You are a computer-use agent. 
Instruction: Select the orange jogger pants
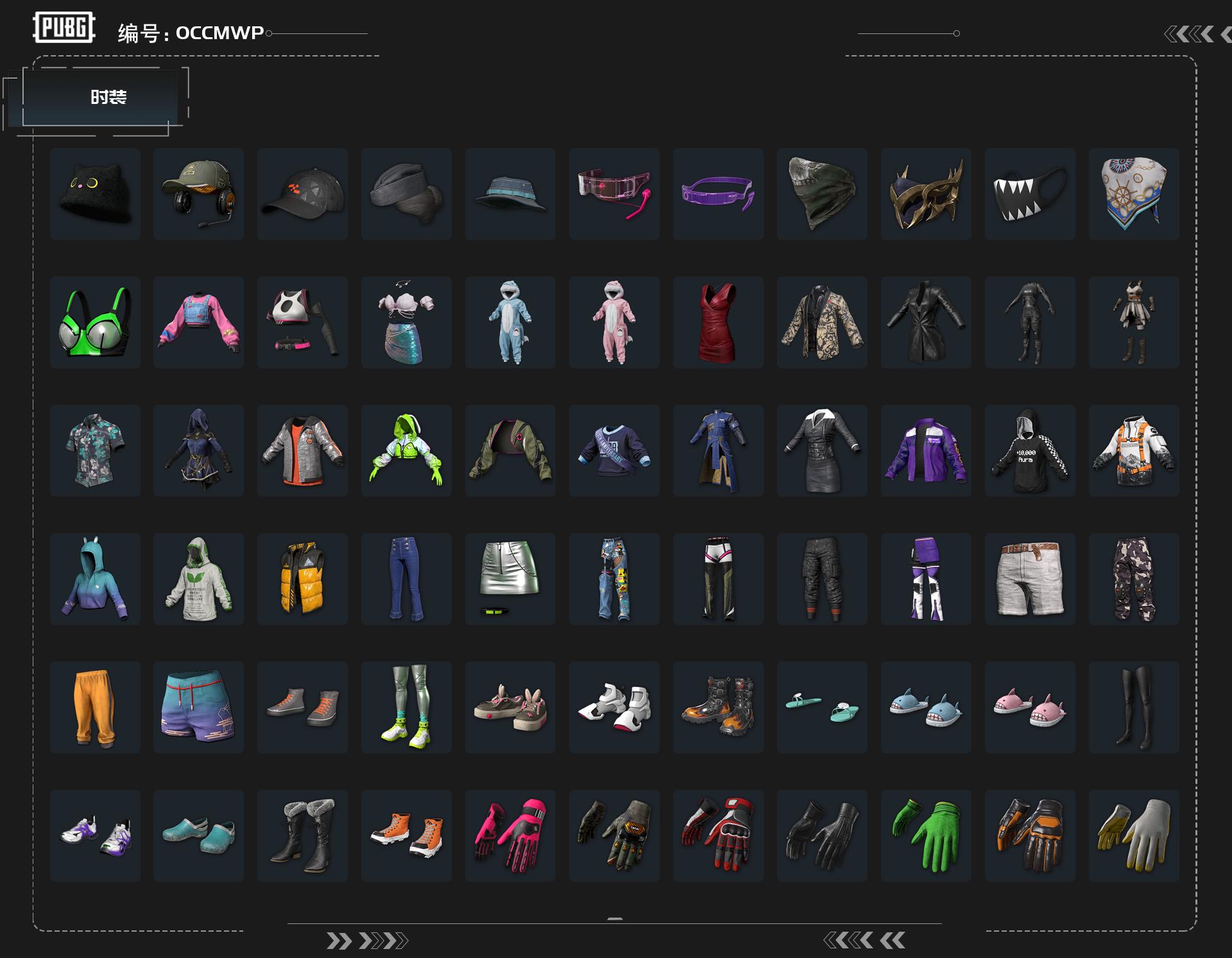tap(95, 707)
